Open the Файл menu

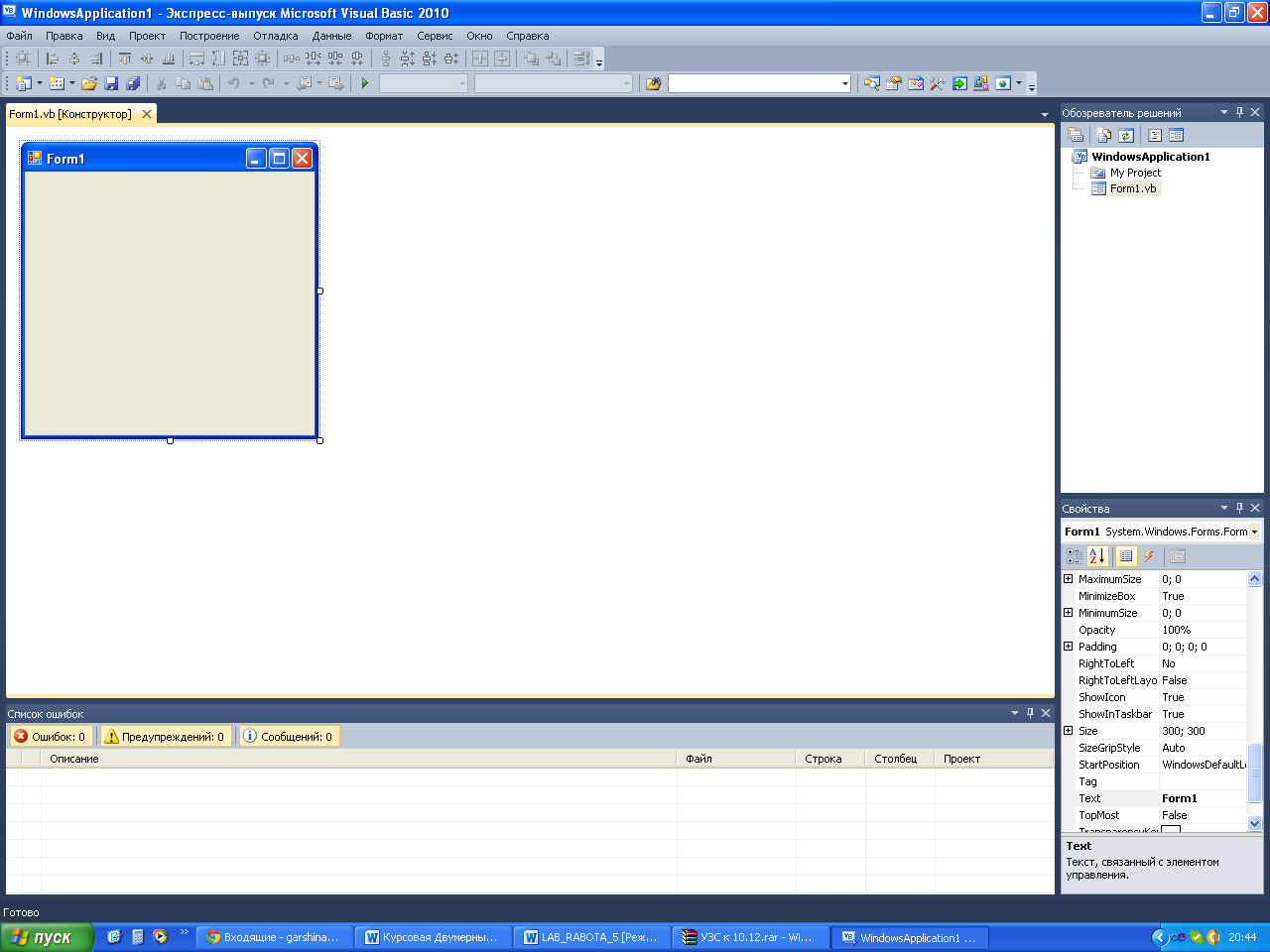(x=20, y=36)
